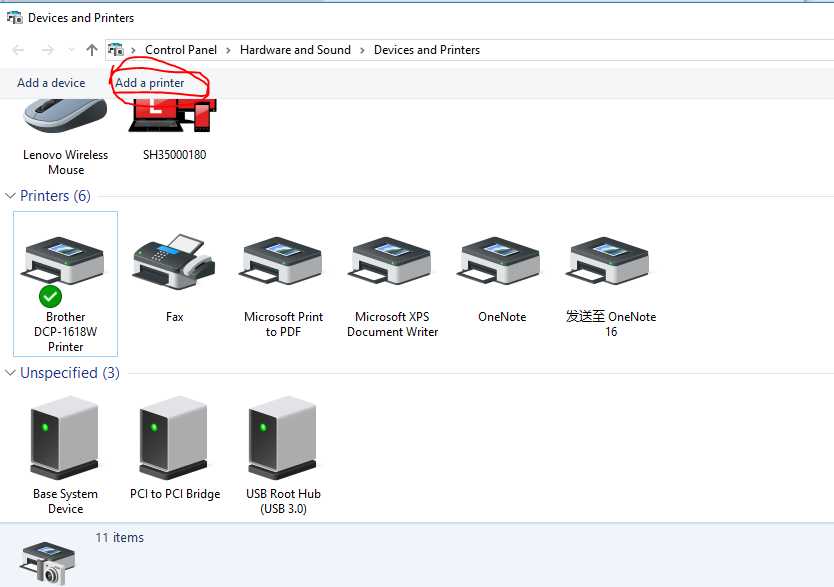Navigate to Control Panel breadcrumb
This screenshot has height=587, width=834.
click(181, 50)
